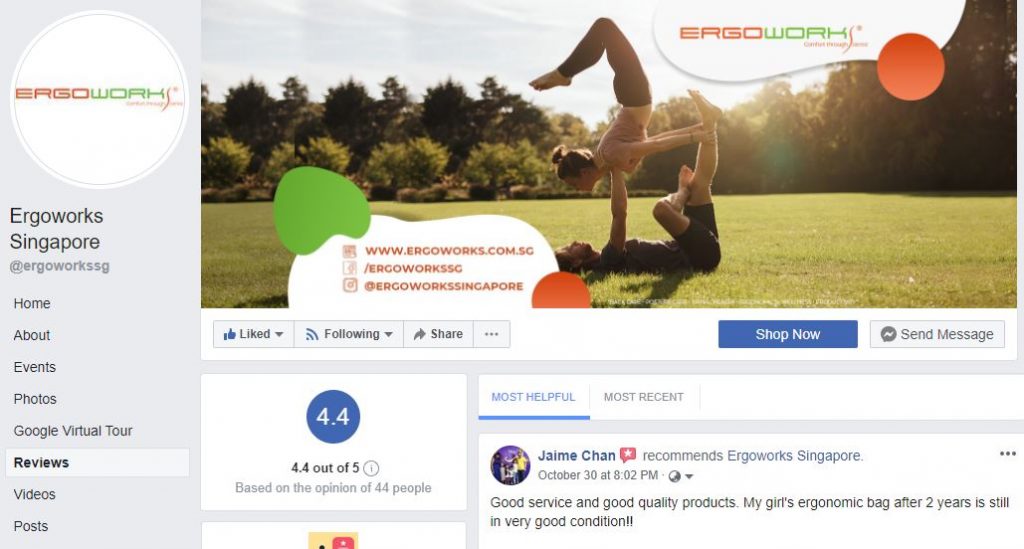The image size is (1024, 549).
Task: Click the Messenger icon in Send Message
Action: [888, 334]
